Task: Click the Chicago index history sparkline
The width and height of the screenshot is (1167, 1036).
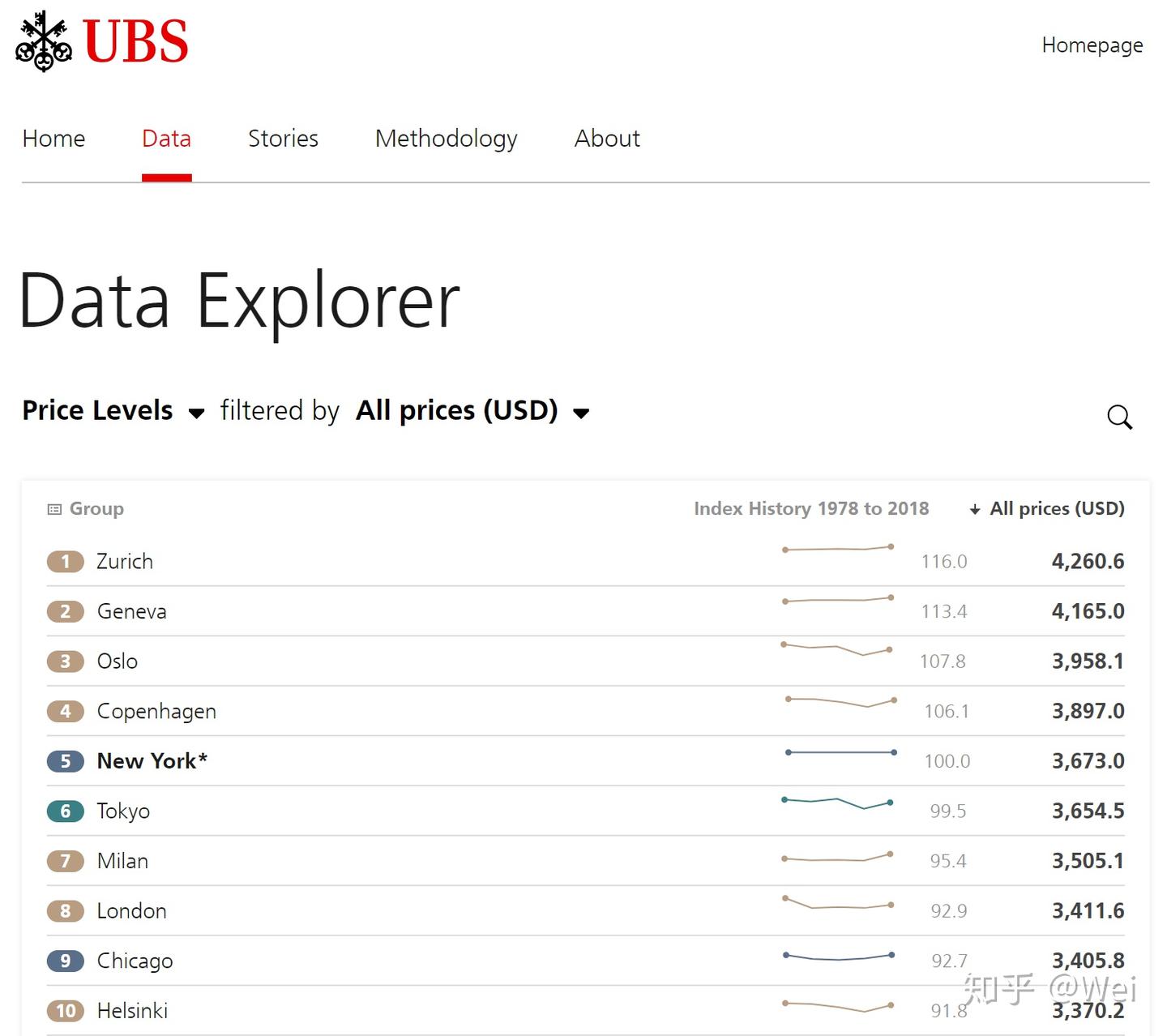Action: [x=839, y=957]
